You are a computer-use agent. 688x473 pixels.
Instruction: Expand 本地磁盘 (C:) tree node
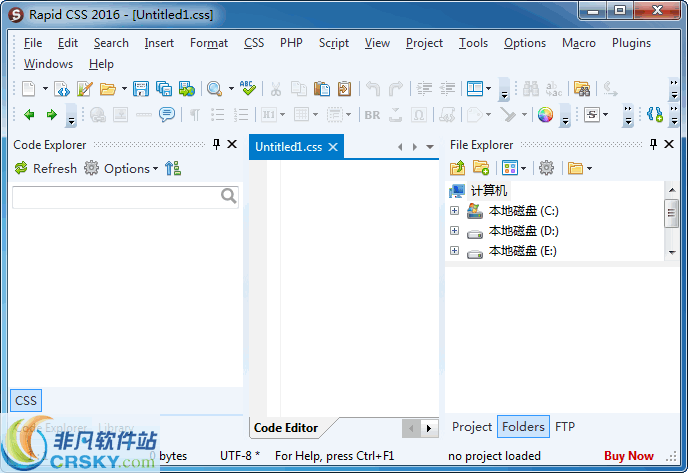tap(455, 211)
